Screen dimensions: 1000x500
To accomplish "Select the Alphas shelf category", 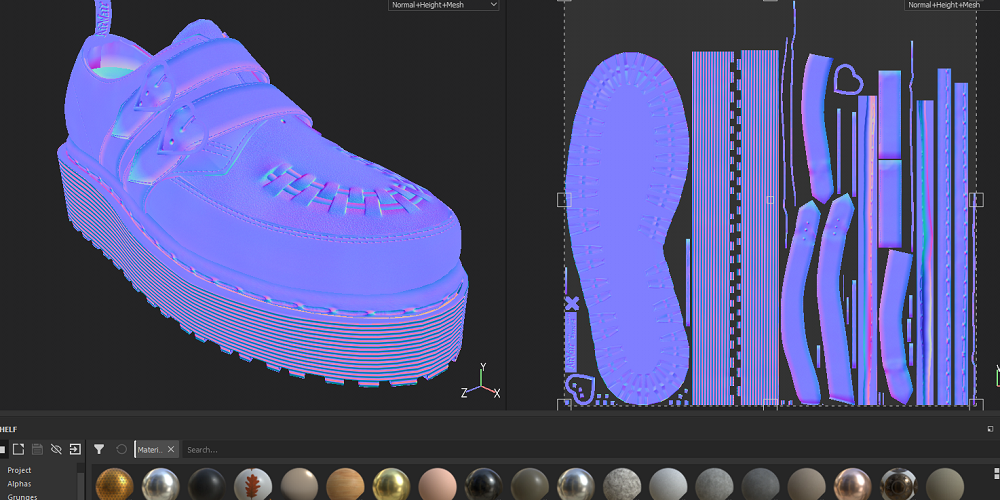I will coord(19,484).
